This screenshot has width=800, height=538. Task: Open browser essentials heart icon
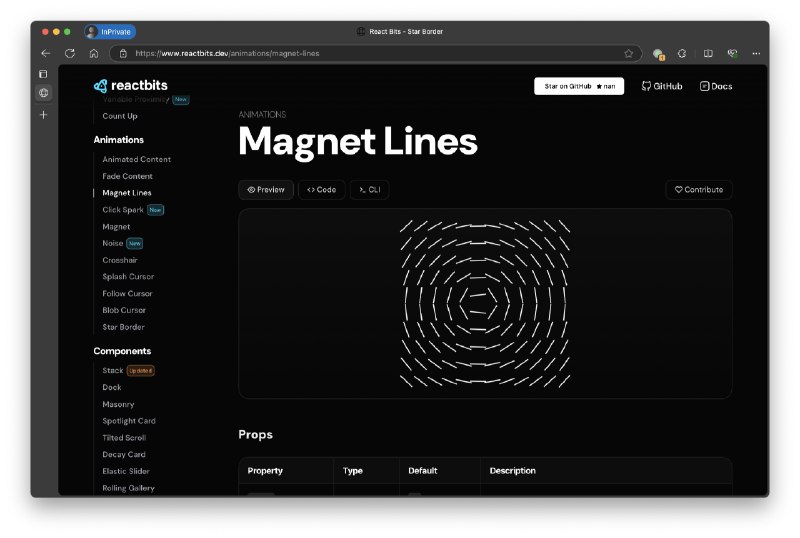[733, 53]
